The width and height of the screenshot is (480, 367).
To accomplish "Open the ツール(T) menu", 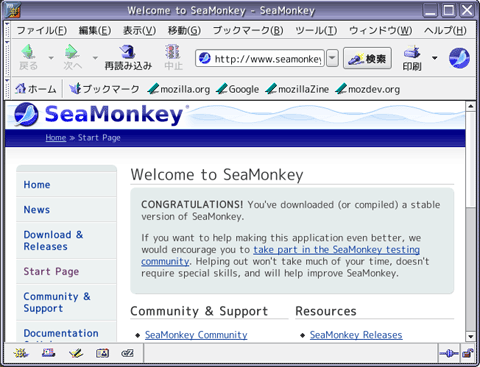I will point(316,31).
